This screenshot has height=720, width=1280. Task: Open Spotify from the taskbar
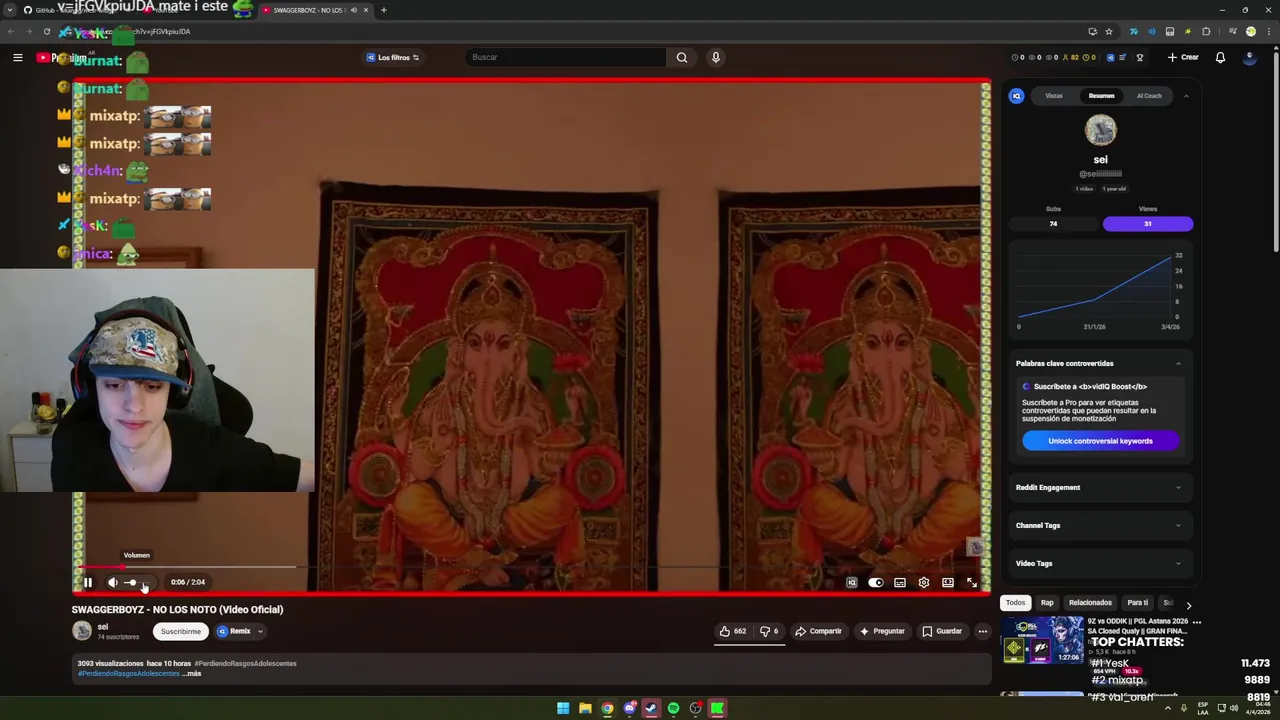(x=673, y=708)
